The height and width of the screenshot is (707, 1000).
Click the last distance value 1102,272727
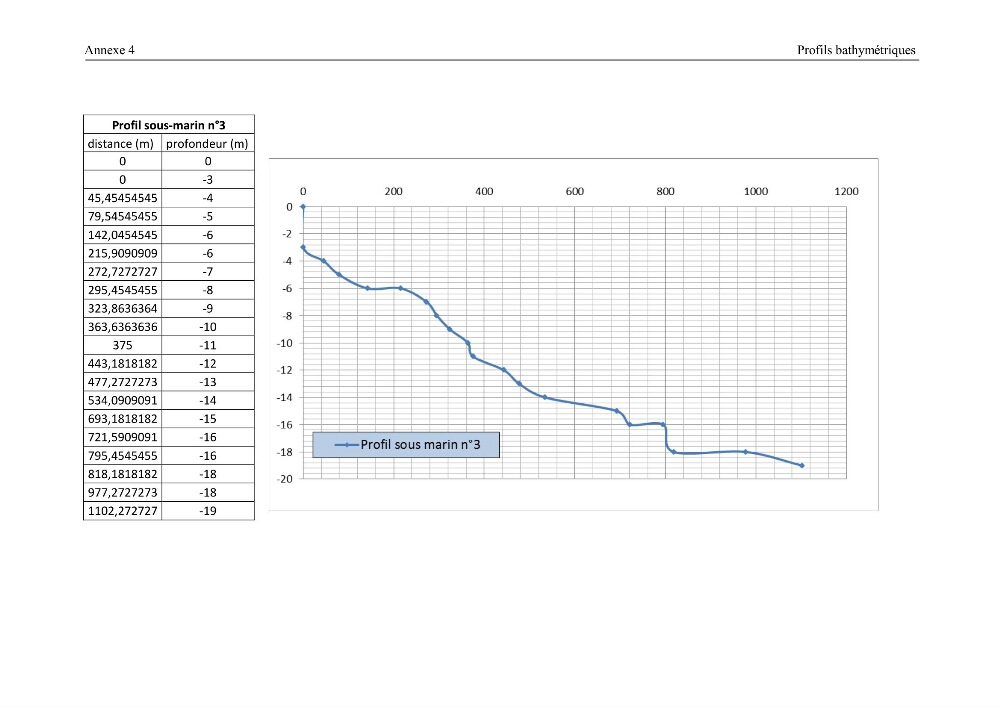coord(122,511)
